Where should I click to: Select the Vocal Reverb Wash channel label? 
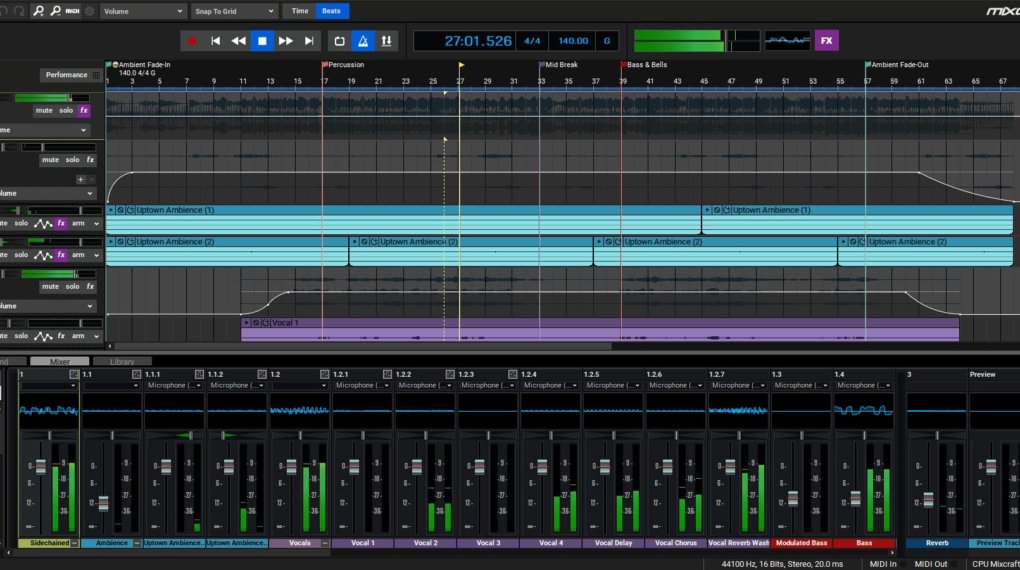tap(738, 543)
